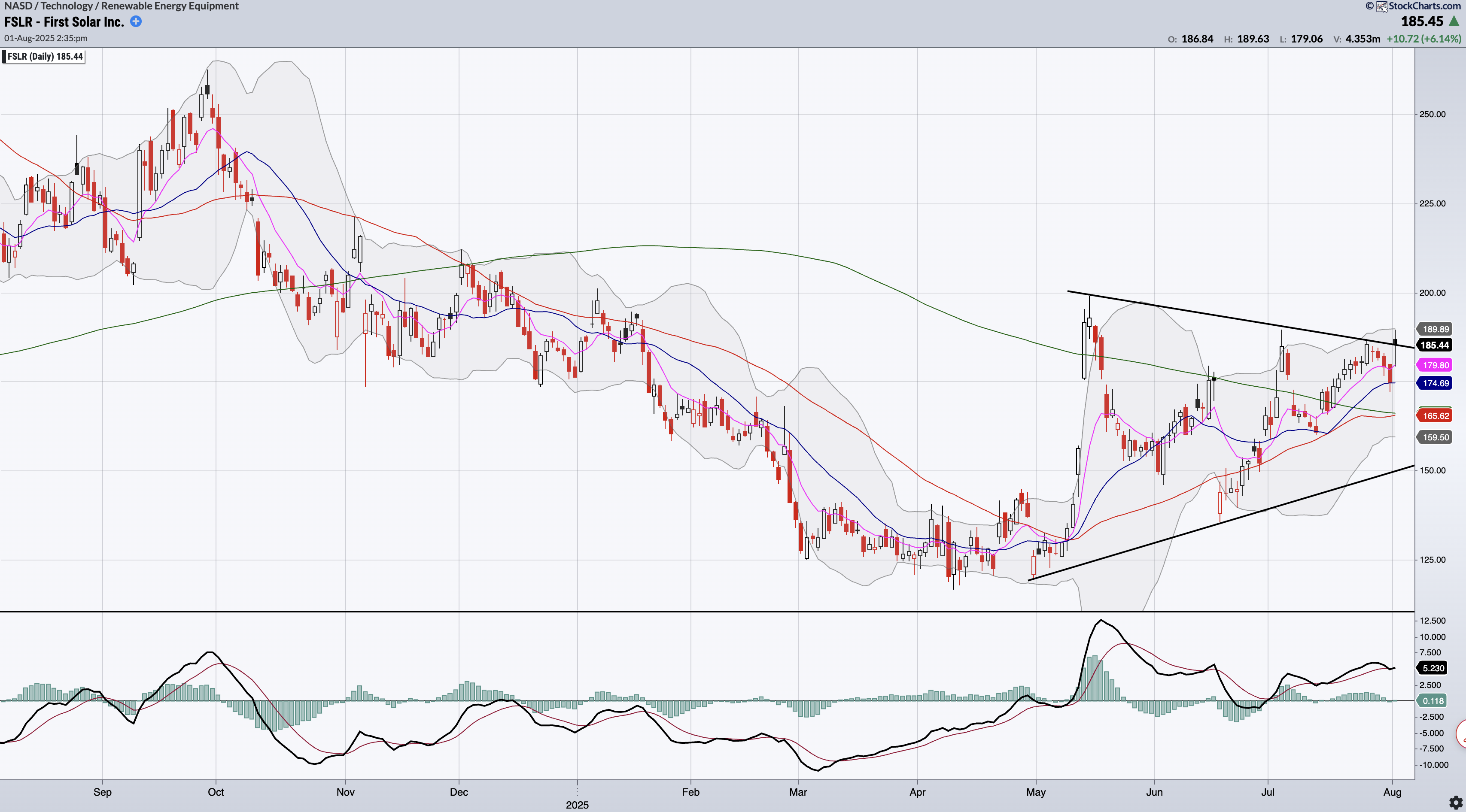The image size is (1466, 812).
Task: Open chart settings gear icon
Action: pyautogui.click(x=1456, y=803)
